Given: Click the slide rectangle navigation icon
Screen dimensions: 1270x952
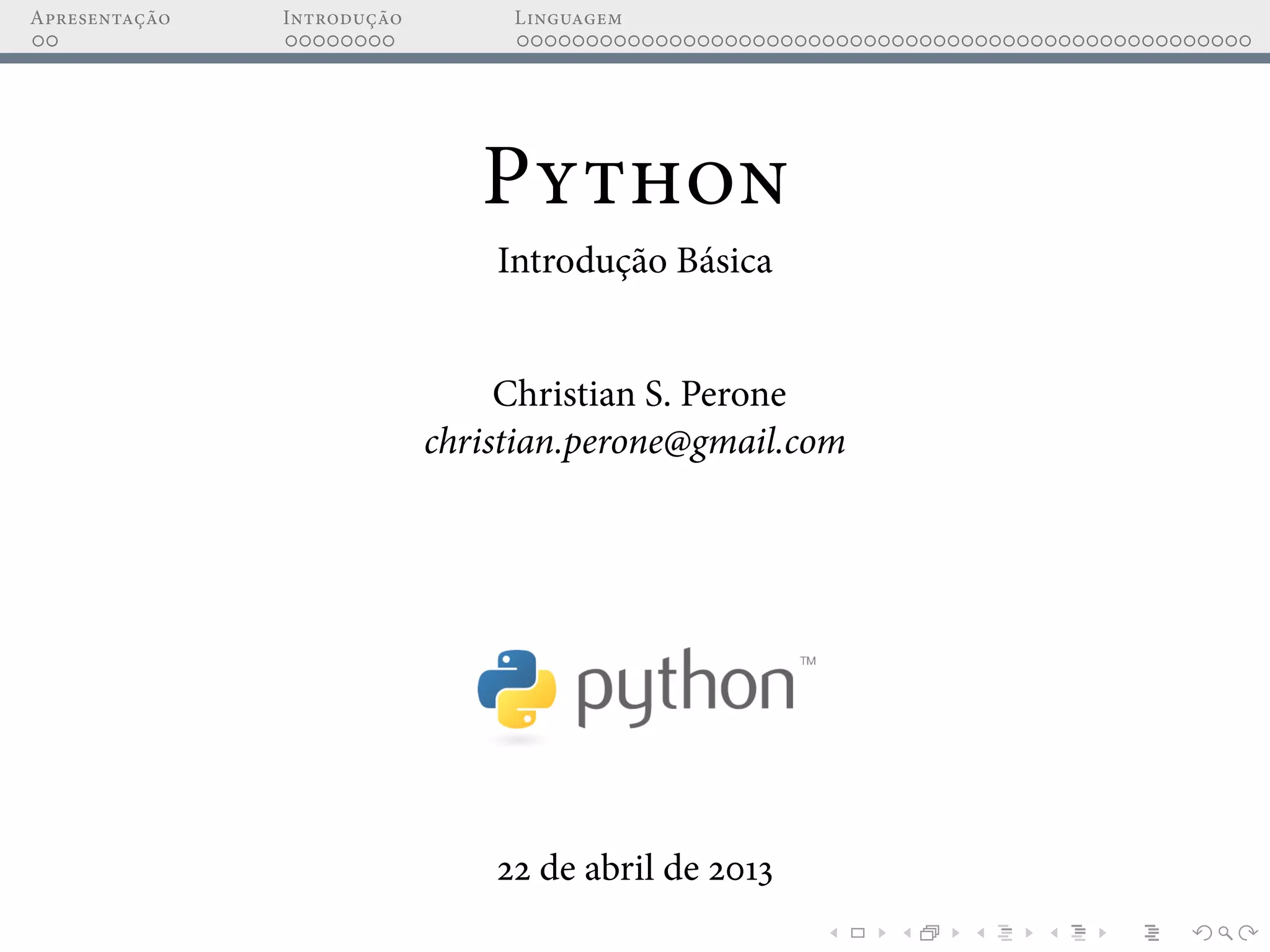Looking at the screenshot, I should pyautogui.click(x=858, y=933).
